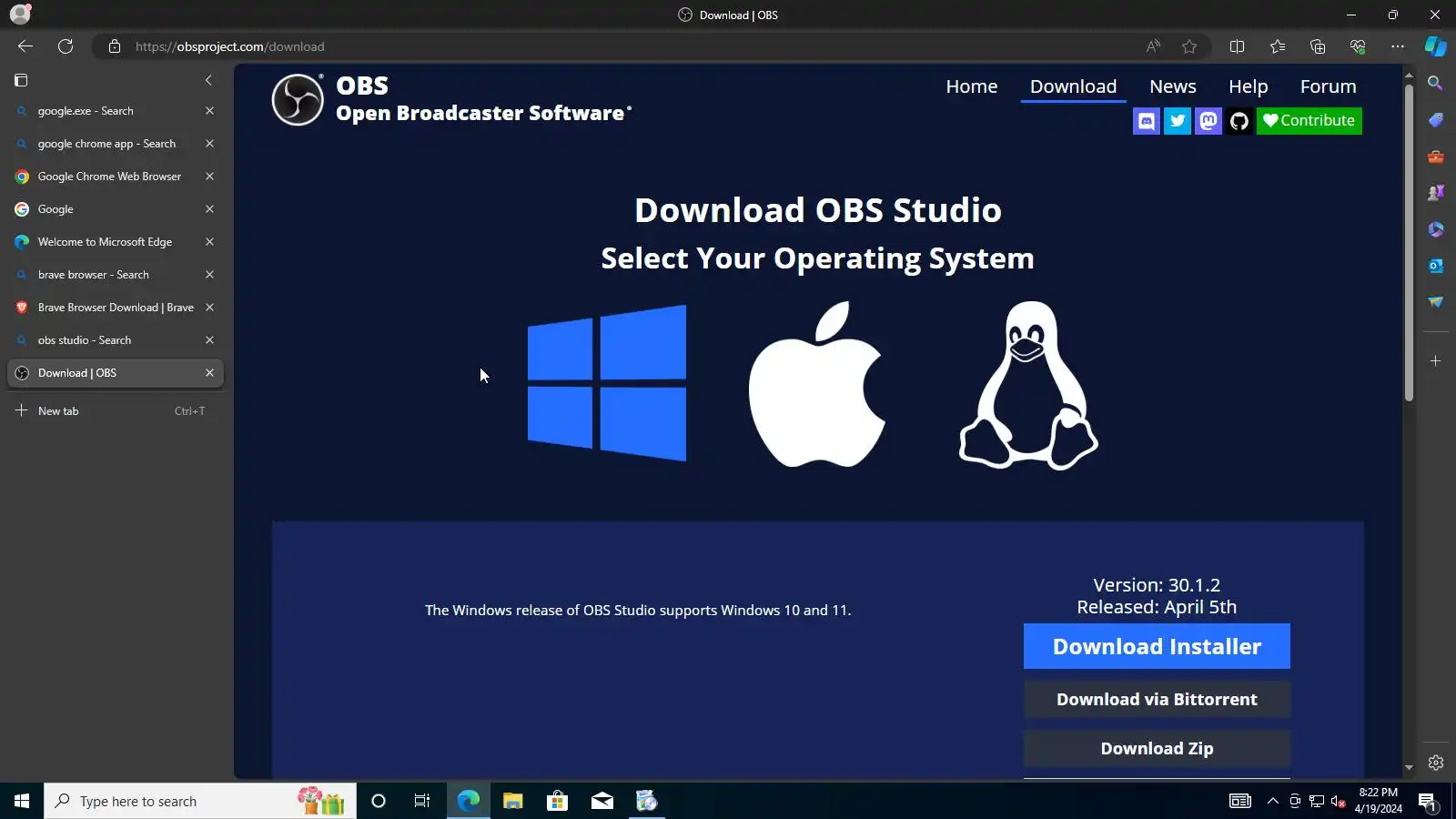Open the Forum page link
The image size is (1456, 819).
1329,86
